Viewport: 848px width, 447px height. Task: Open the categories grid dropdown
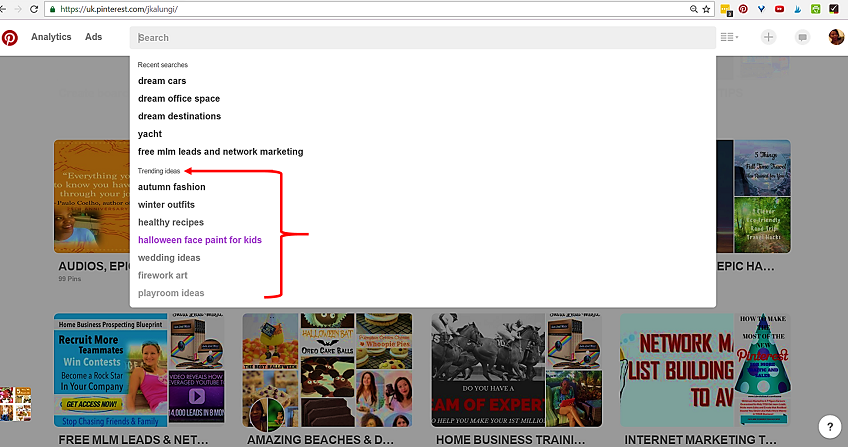[729, 37]
